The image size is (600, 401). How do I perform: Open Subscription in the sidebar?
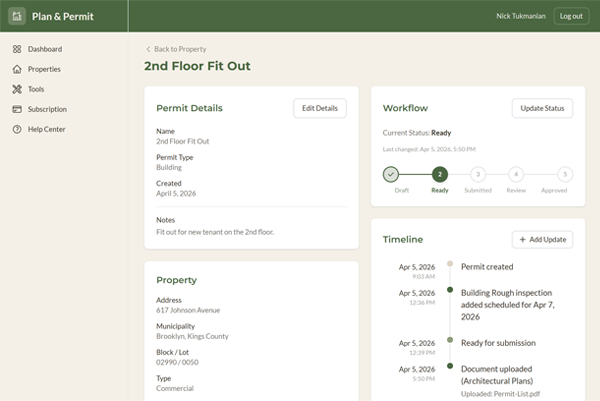[x=47, y=109]
